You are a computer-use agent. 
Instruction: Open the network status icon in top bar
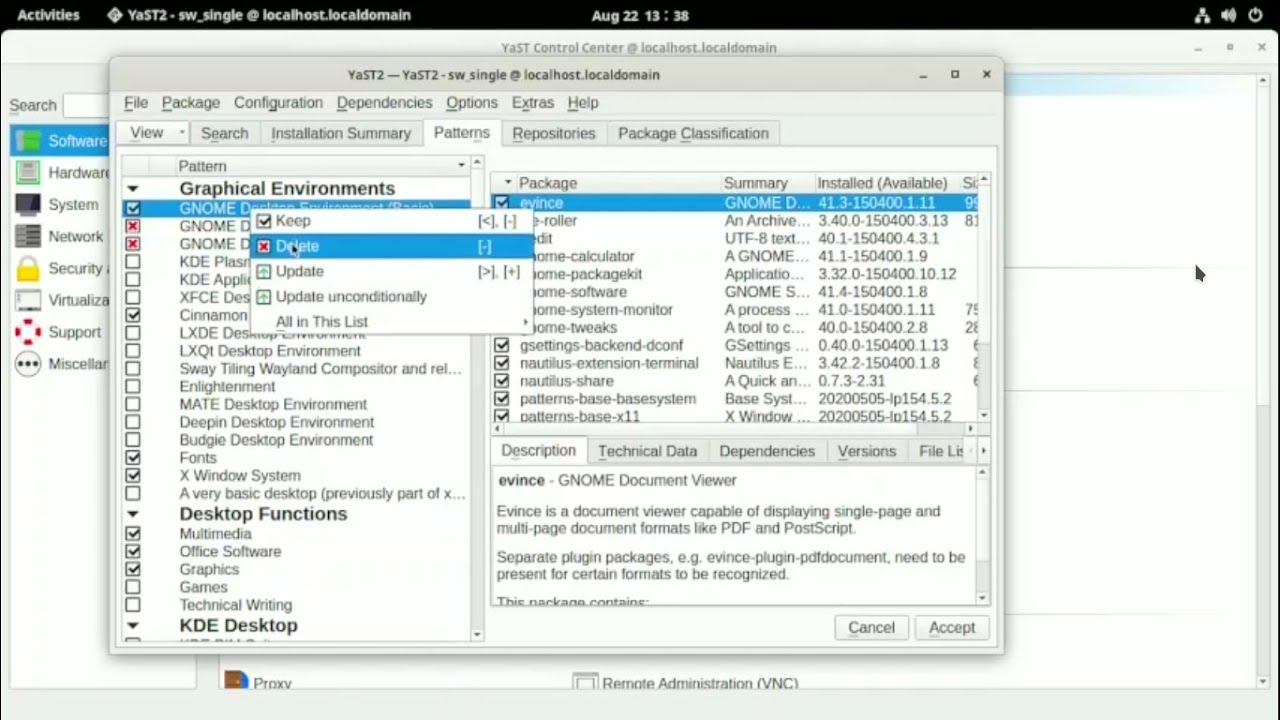point(1201,15)
